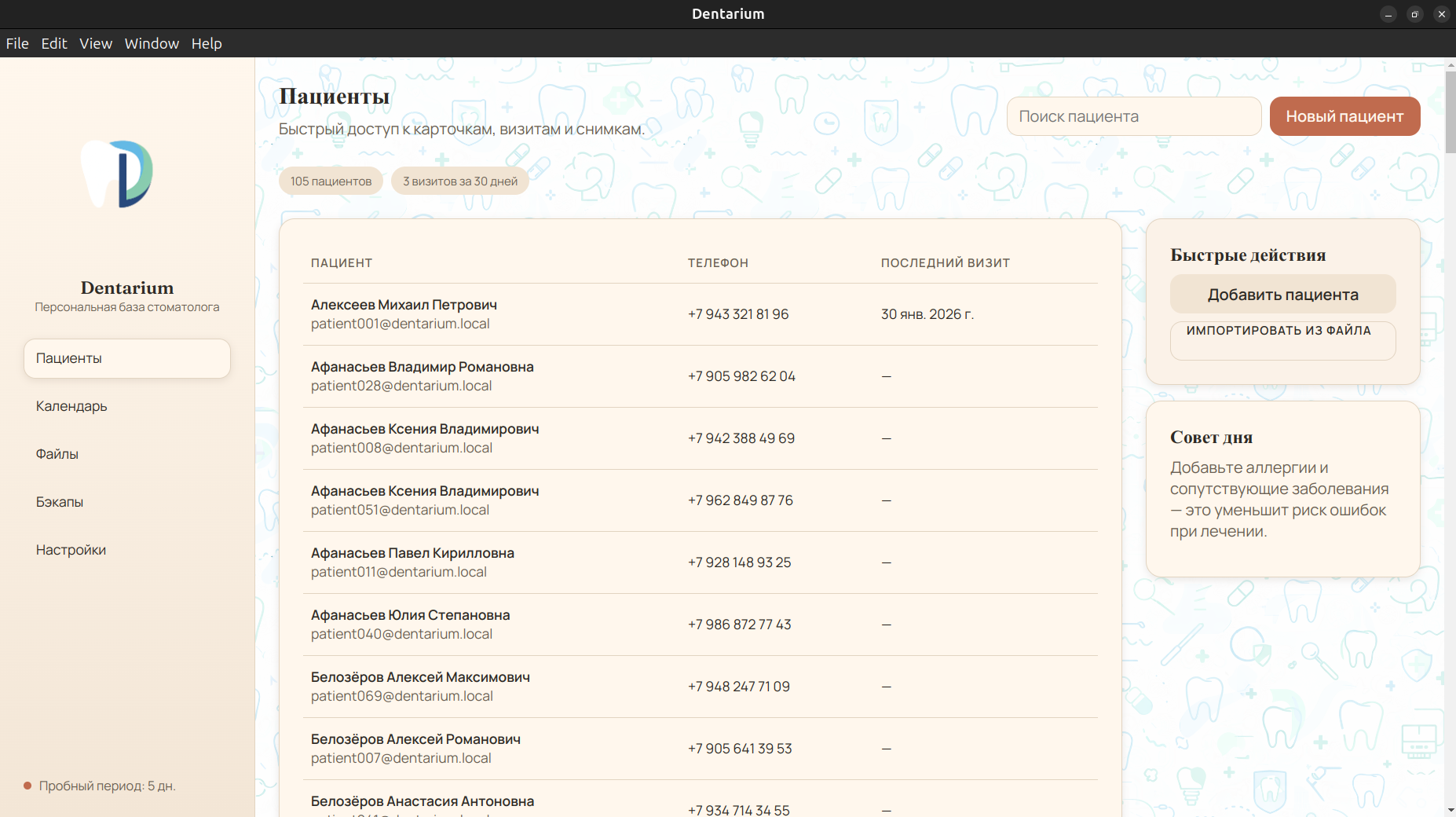The image size is (1456, 817).
Task: Open the View menu
Action: [96, 43]
